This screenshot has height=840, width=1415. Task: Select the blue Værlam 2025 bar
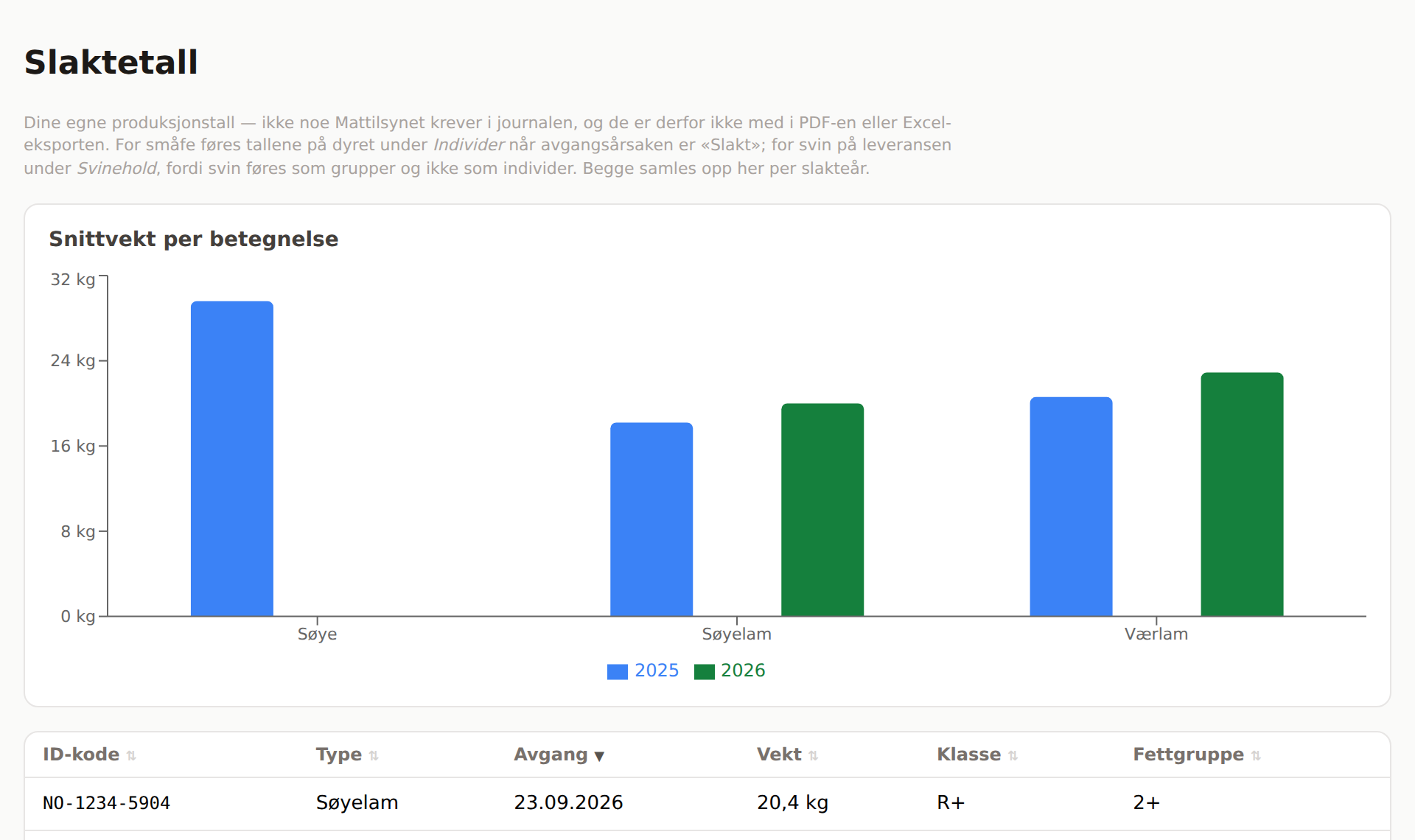click(x=1071, y=506)
